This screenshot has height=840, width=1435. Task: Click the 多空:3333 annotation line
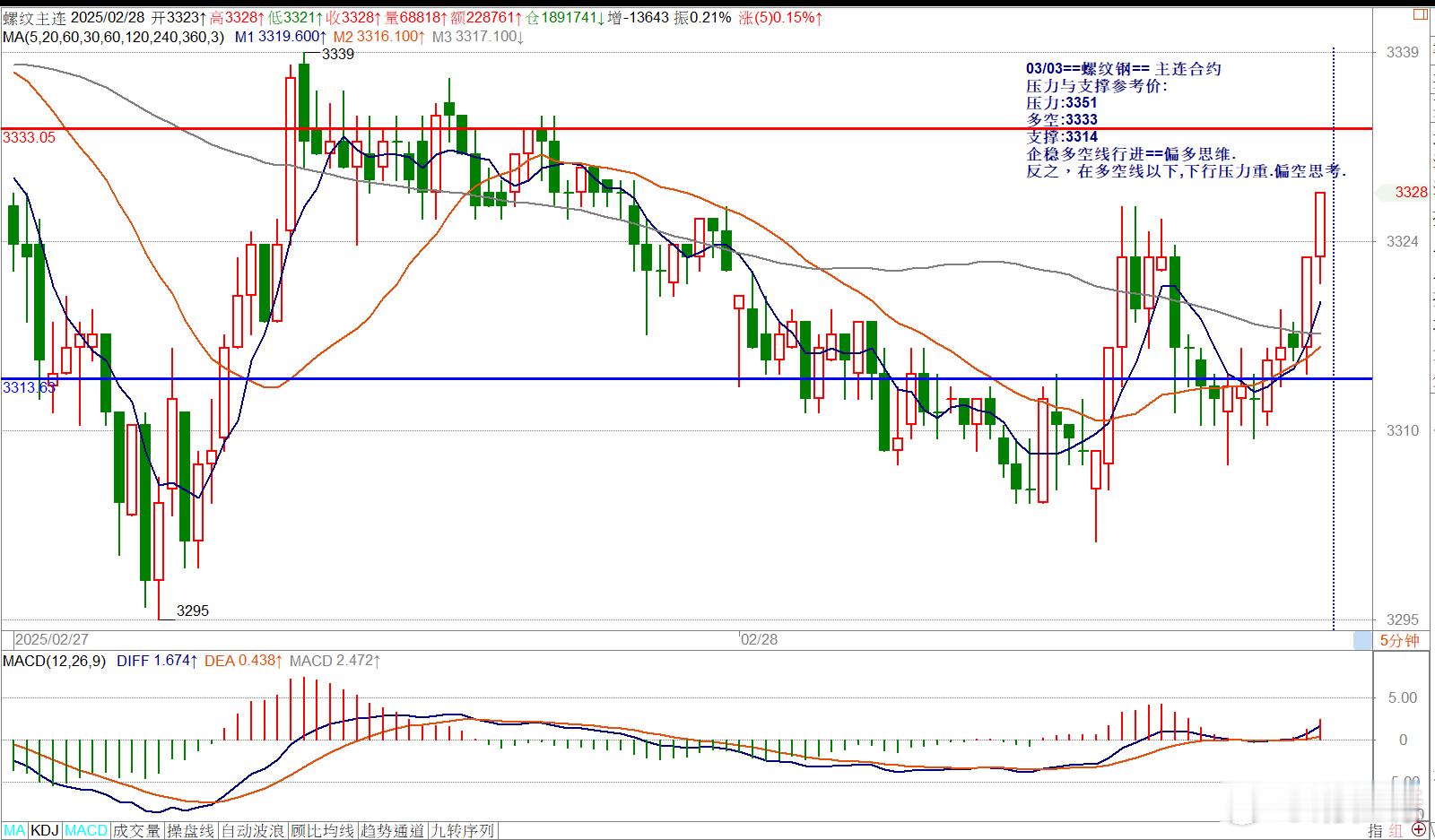1062,120
